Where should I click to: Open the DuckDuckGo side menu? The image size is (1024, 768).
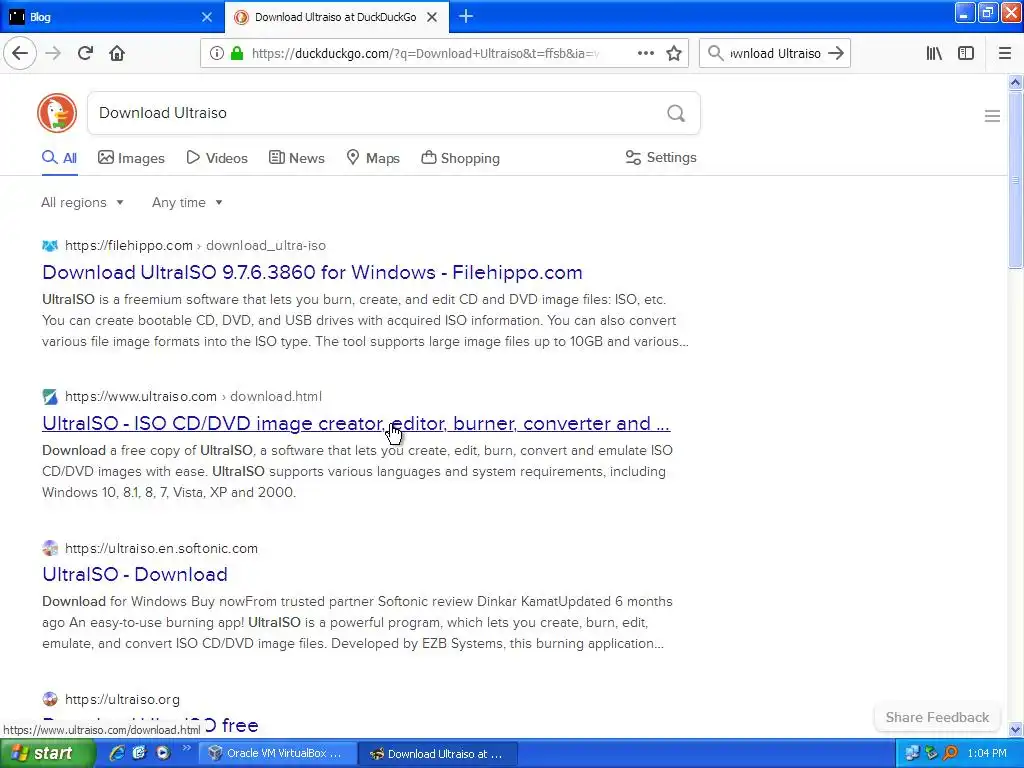[x=992, y=116]
